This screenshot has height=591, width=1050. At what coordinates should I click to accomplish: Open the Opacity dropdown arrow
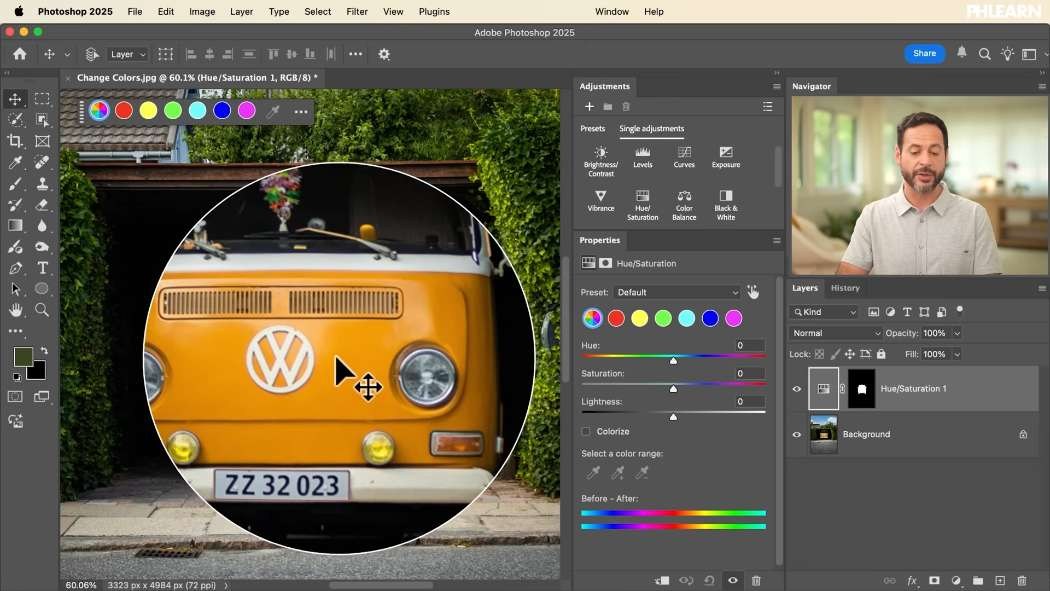point(957,333)
